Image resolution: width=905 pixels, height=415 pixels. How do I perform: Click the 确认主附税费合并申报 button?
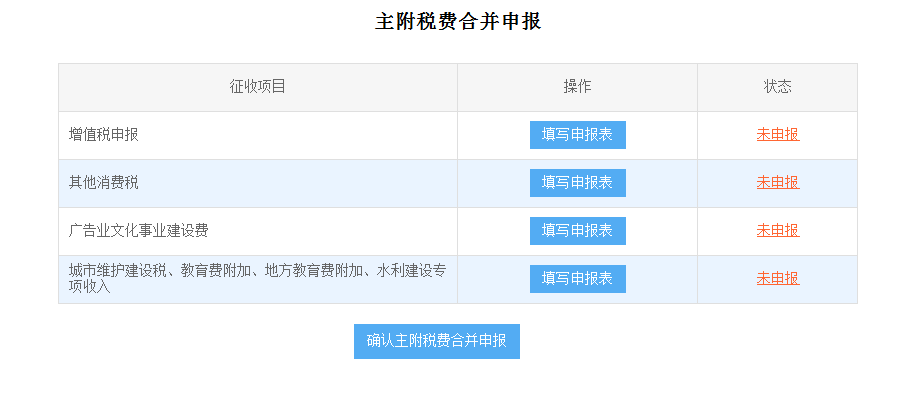[x=437, y=341]
